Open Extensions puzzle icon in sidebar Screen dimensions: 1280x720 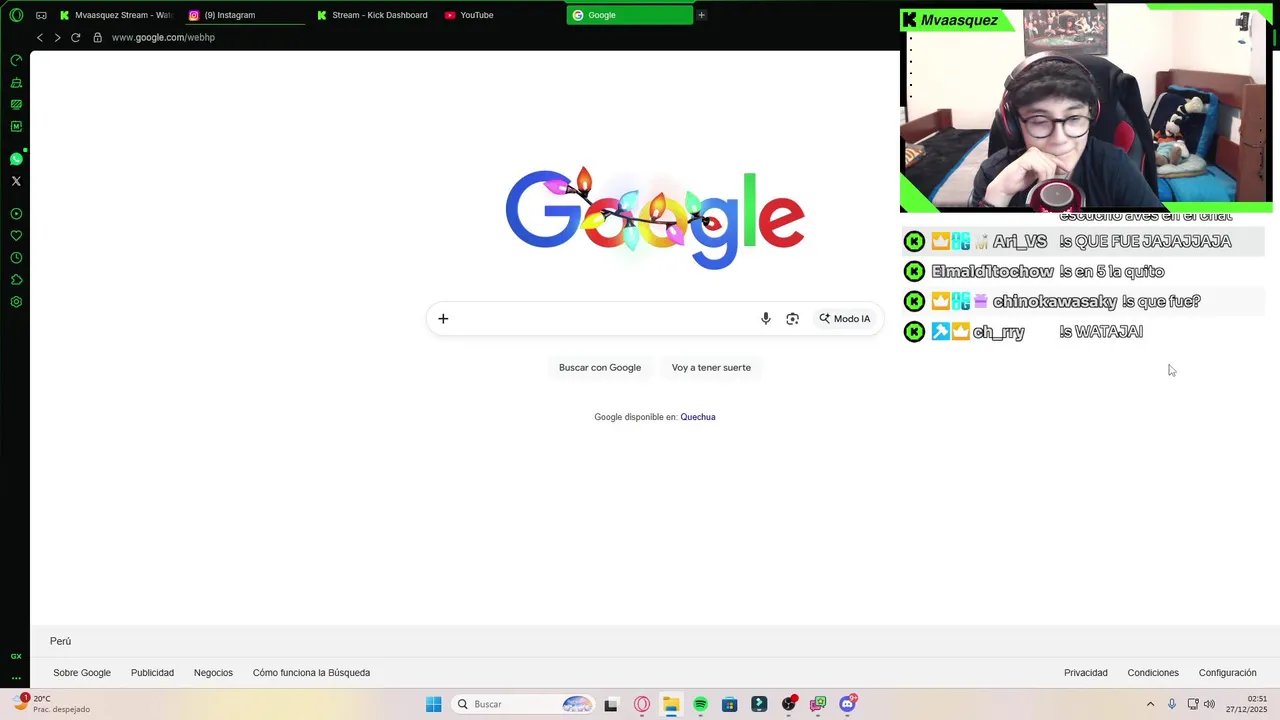pyautogui.click(x=16, y=280)
